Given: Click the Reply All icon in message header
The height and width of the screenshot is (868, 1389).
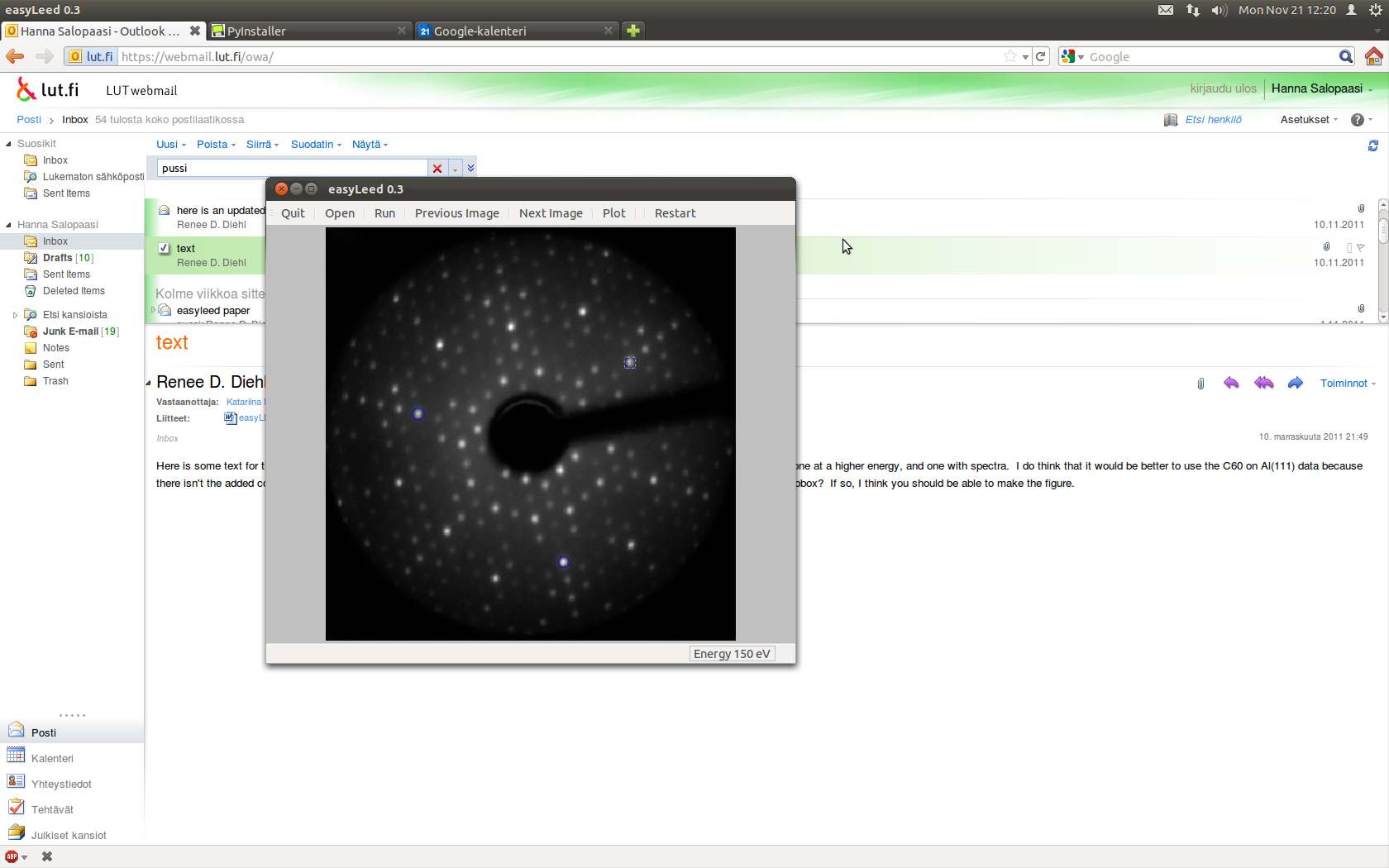Looking at the screenshot, I should pos(1263,383).
